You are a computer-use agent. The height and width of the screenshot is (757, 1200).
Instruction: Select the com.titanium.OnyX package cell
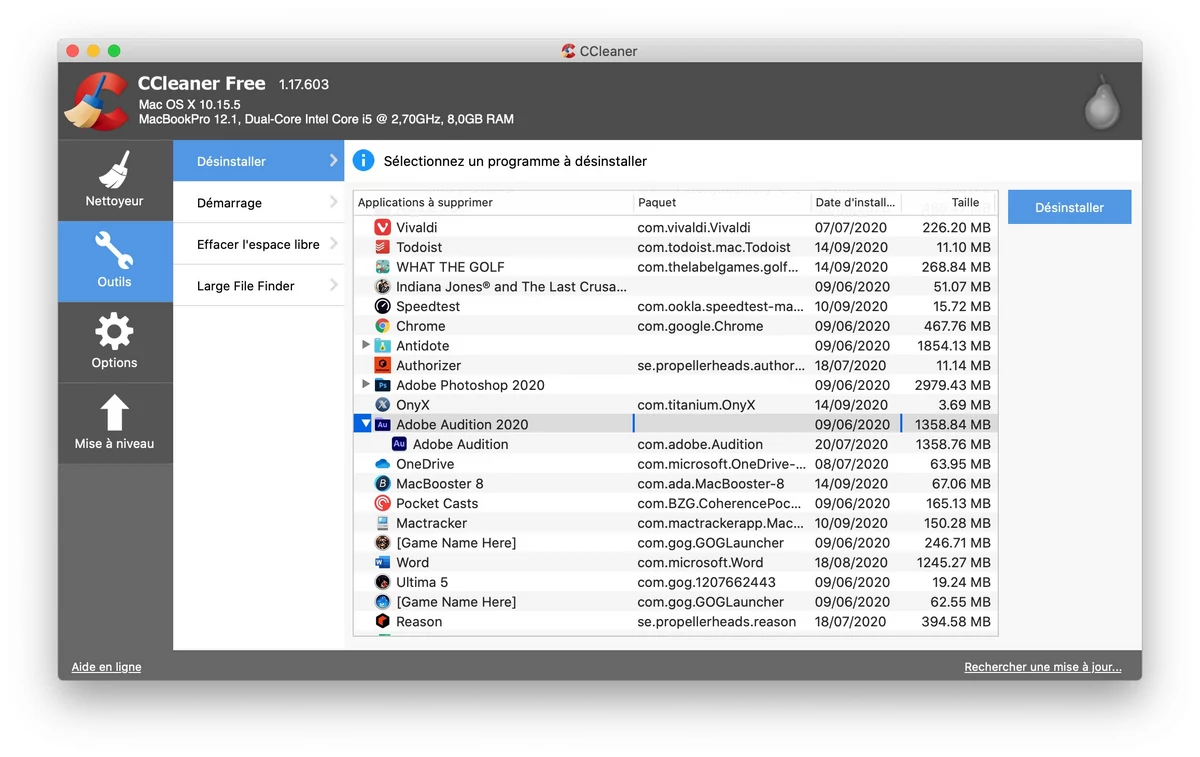coord(696,405)
